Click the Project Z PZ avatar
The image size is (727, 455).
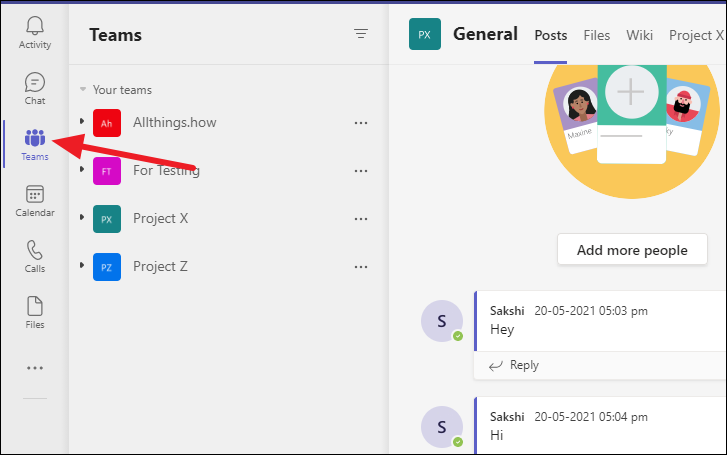tap(107, 267)
